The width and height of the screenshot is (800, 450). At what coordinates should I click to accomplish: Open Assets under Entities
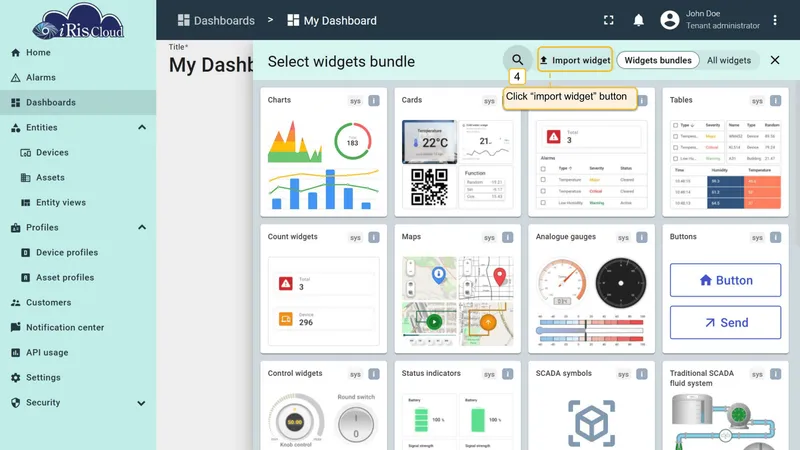pyautogui.click(x=78, y=178)
